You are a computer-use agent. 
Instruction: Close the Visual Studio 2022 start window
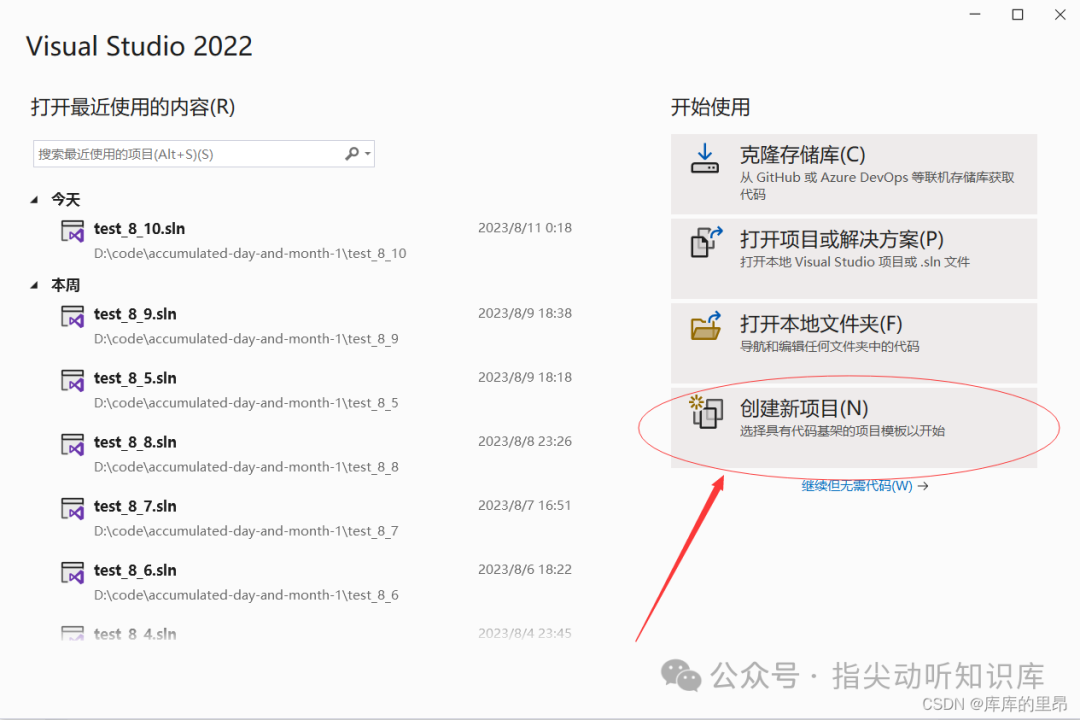pyautogui.click(x=1060, y=14)
